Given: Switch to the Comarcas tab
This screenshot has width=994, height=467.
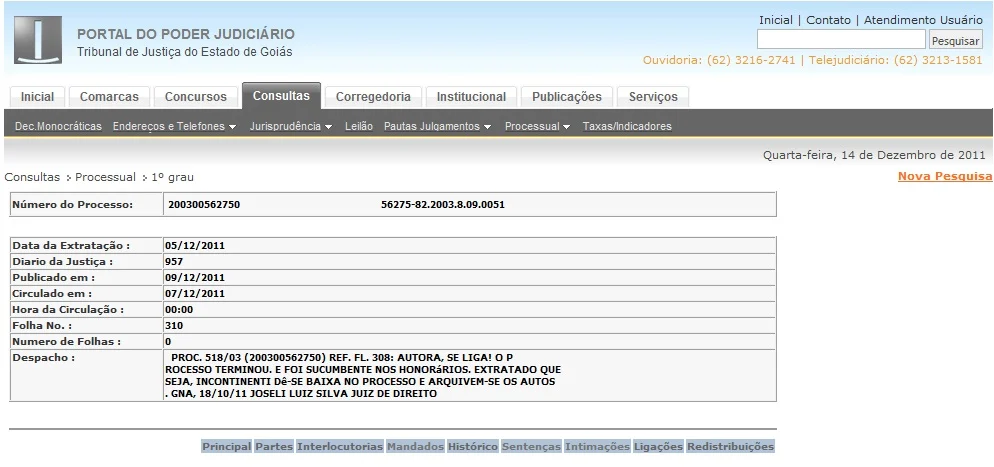Looking at the screenshot, I should click(x=109, y=97).
